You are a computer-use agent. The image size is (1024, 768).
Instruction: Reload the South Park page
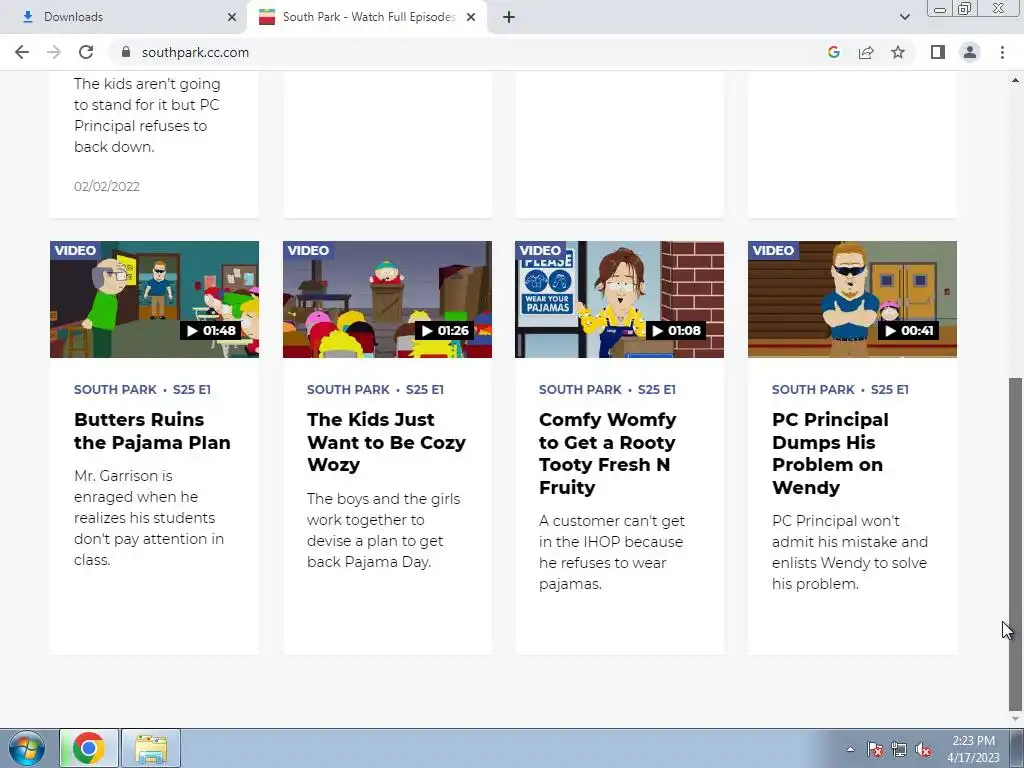pyautogui.click(x=86, y=52)
